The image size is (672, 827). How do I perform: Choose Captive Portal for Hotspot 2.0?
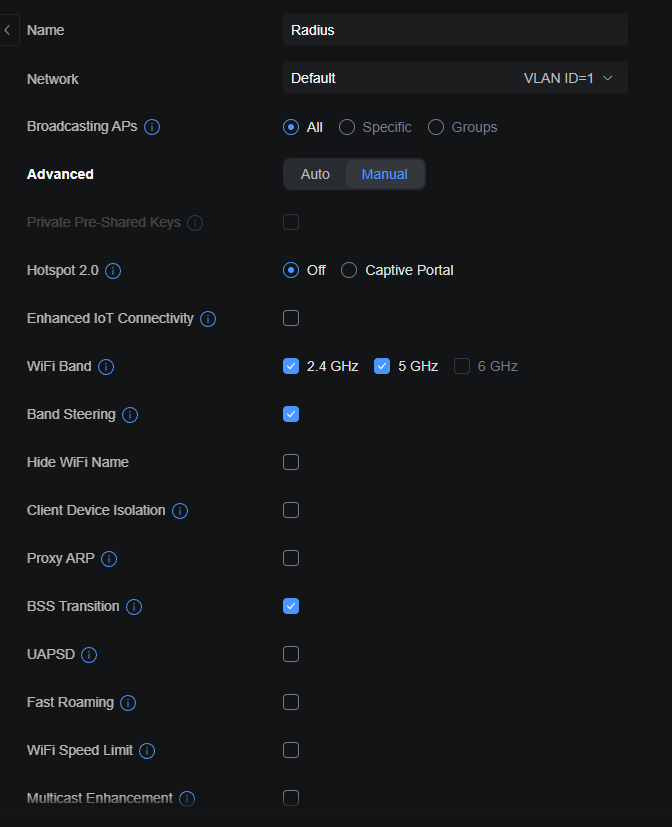(349, 270)
